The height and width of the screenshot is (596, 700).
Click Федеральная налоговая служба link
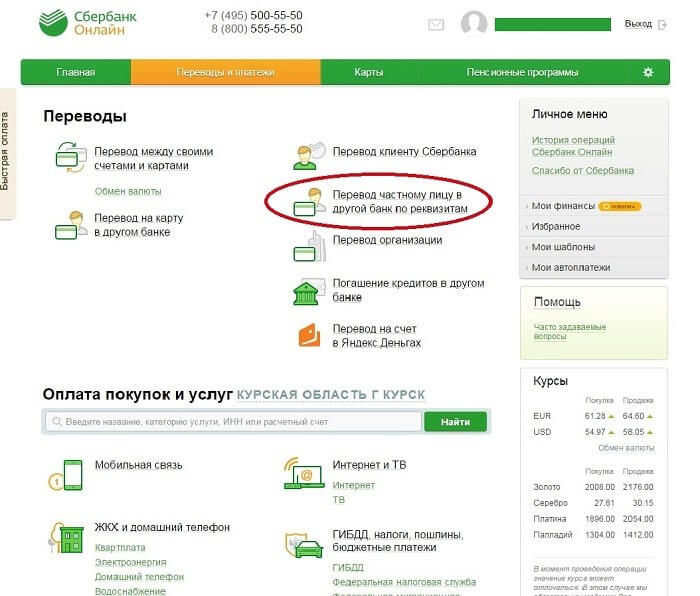coord(404,582)
